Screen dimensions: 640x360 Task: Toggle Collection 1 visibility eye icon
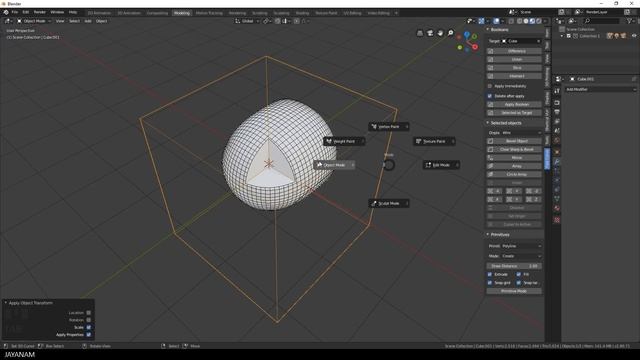(x=634, y=36)
